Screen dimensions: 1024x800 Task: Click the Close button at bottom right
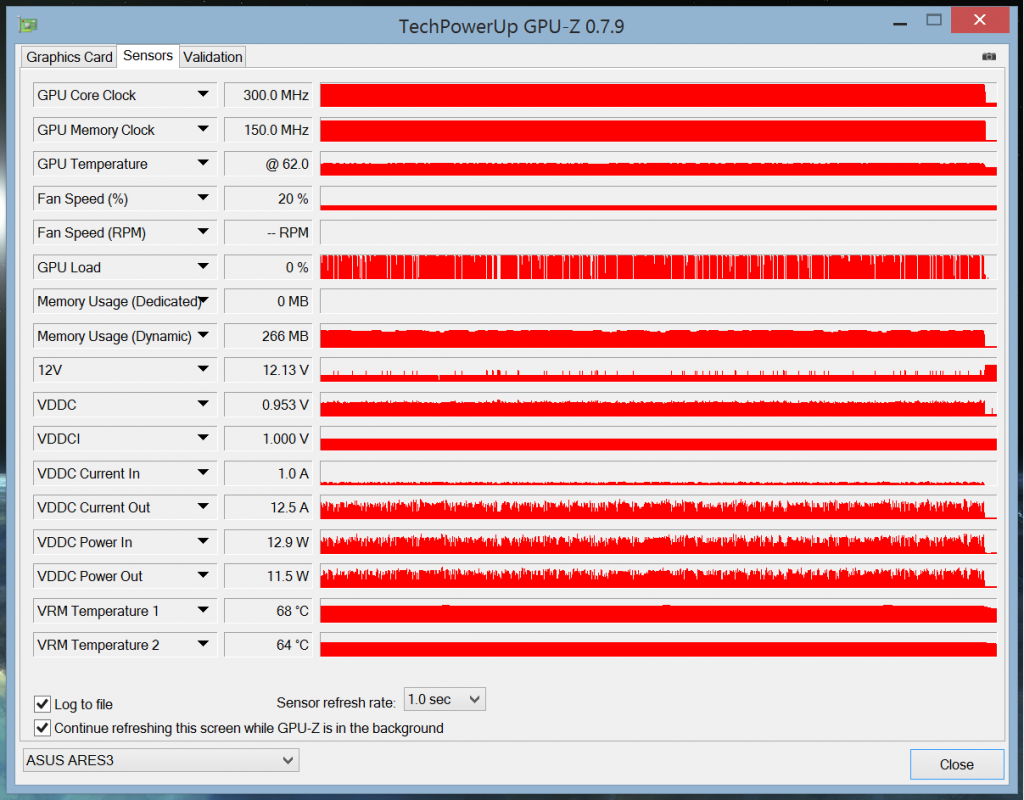point(957,764)
